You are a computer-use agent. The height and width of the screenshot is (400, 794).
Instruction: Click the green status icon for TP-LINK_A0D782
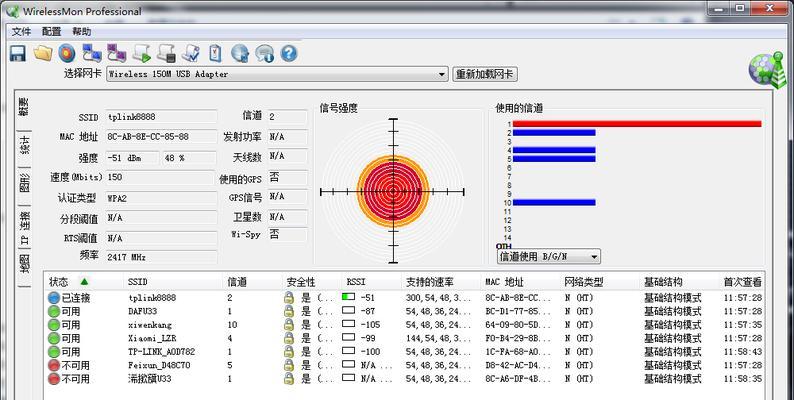54,351
